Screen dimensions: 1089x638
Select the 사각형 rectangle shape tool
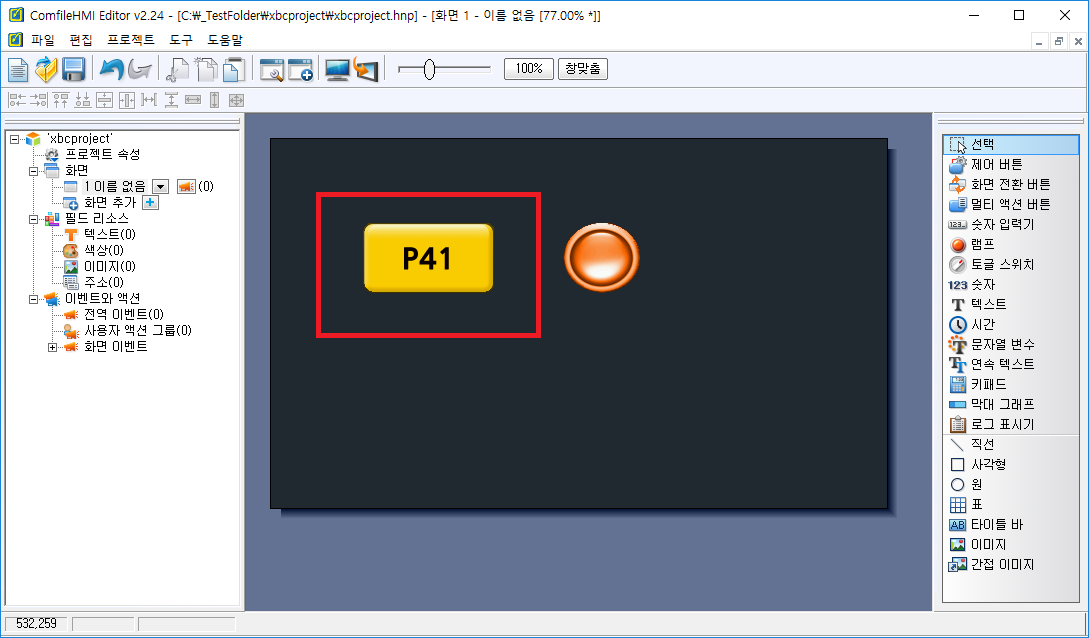(x=988, y=464)
